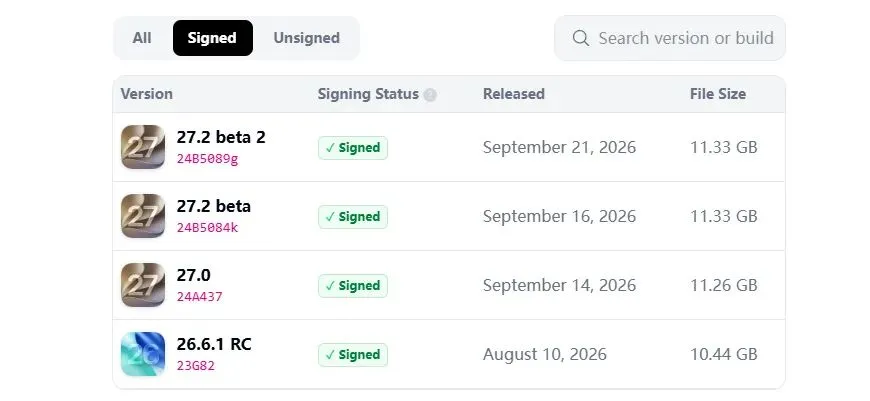Click the Signing Status help icon
The image size is (870, 401).
coord(430,95)
